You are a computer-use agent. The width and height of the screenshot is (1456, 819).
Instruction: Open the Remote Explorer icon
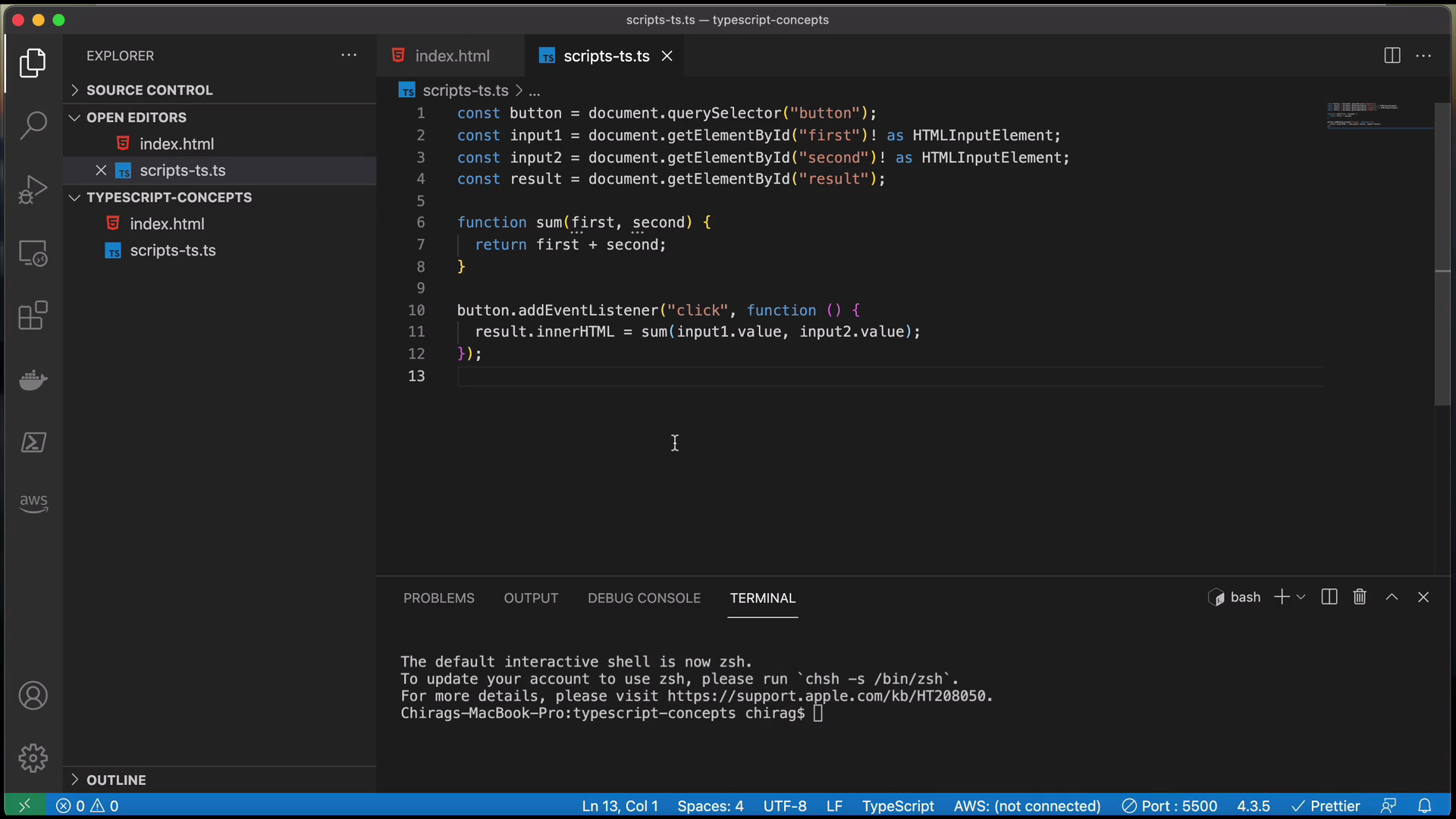click(33, 253)
